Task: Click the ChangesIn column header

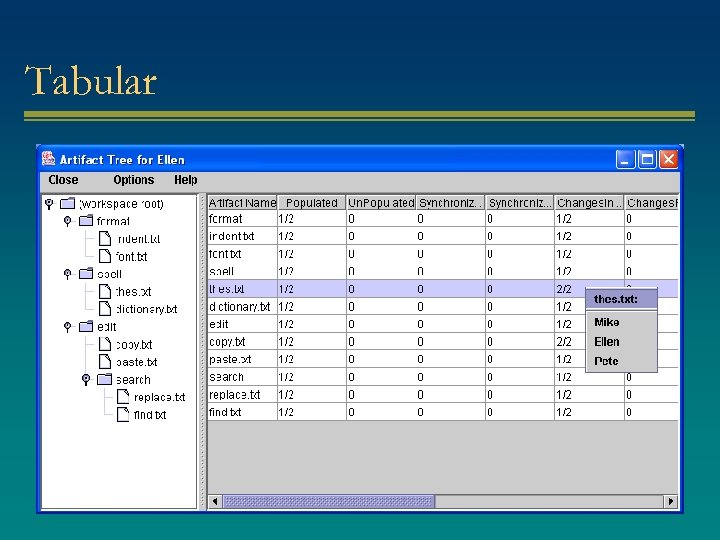Action: click(x=589, y=202)
